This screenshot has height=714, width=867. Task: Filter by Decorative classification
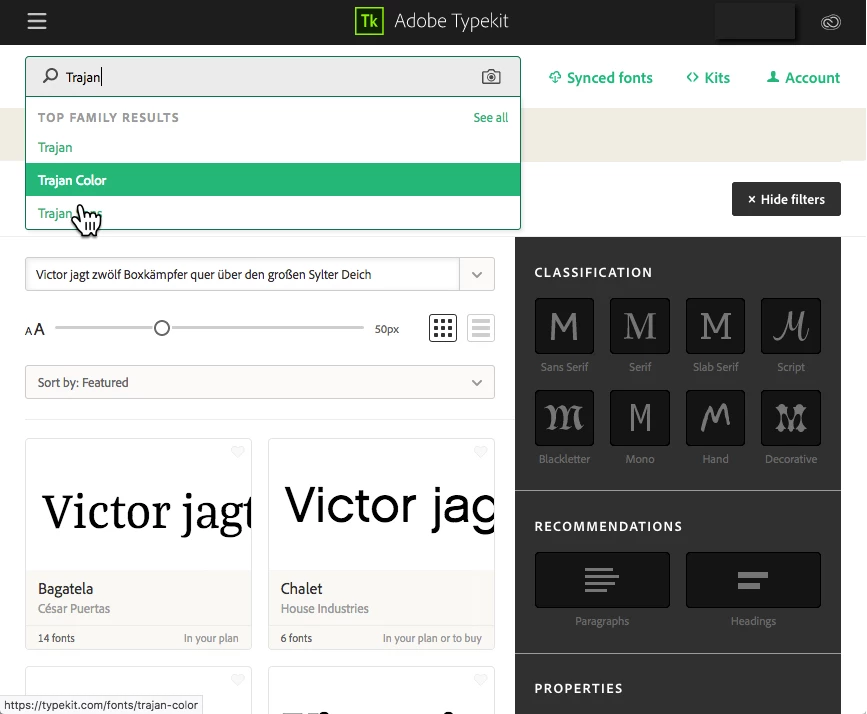click(x=791, y=418)
